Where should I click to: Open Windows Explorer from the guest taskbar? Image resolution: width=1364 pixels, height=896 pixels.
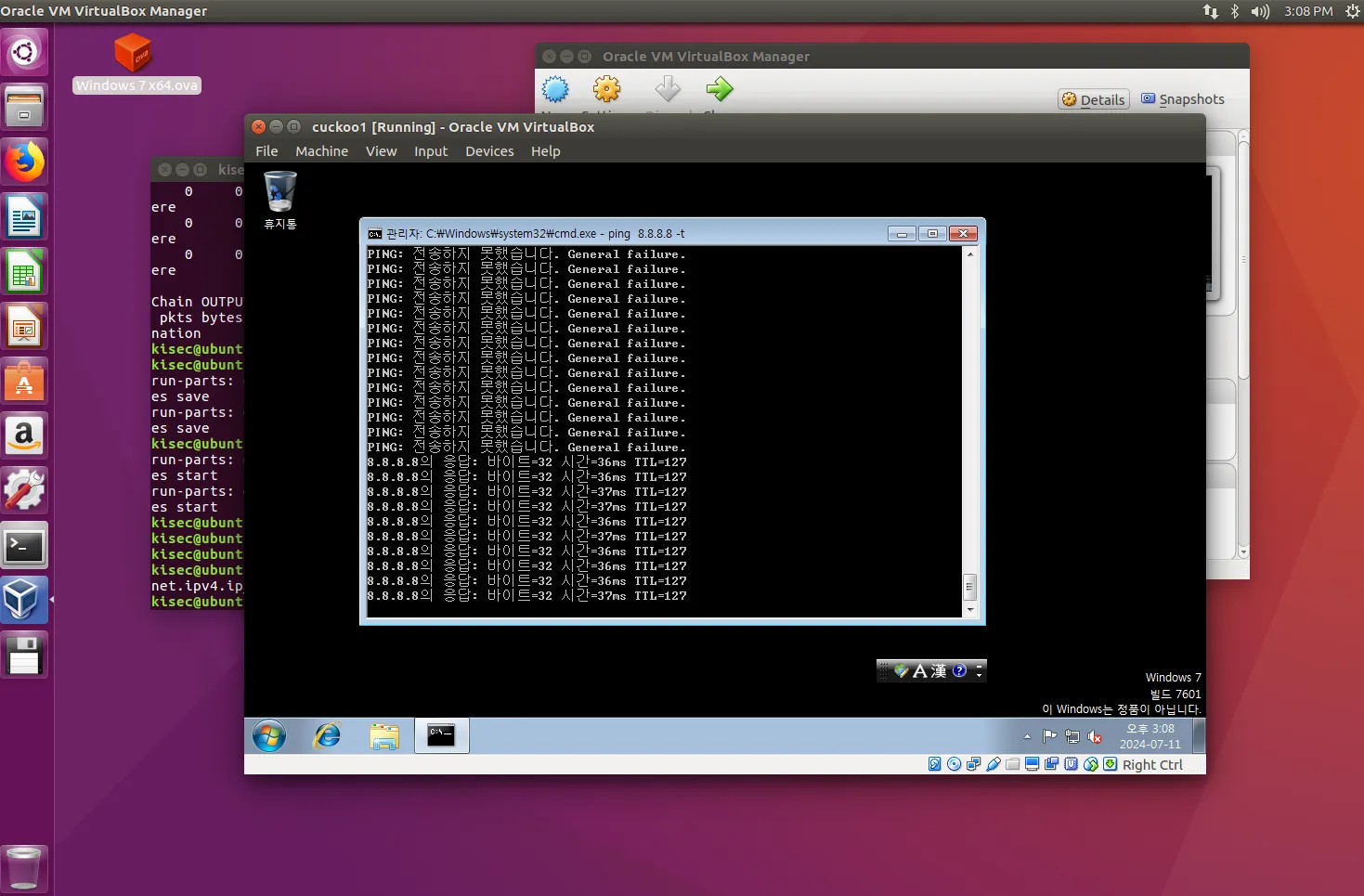[x=383, y=736]
